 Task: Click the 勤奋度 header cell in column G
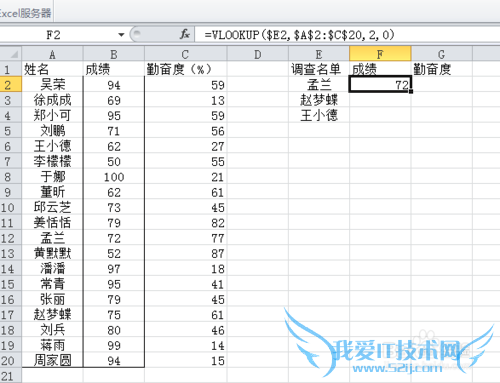[442, 69]
